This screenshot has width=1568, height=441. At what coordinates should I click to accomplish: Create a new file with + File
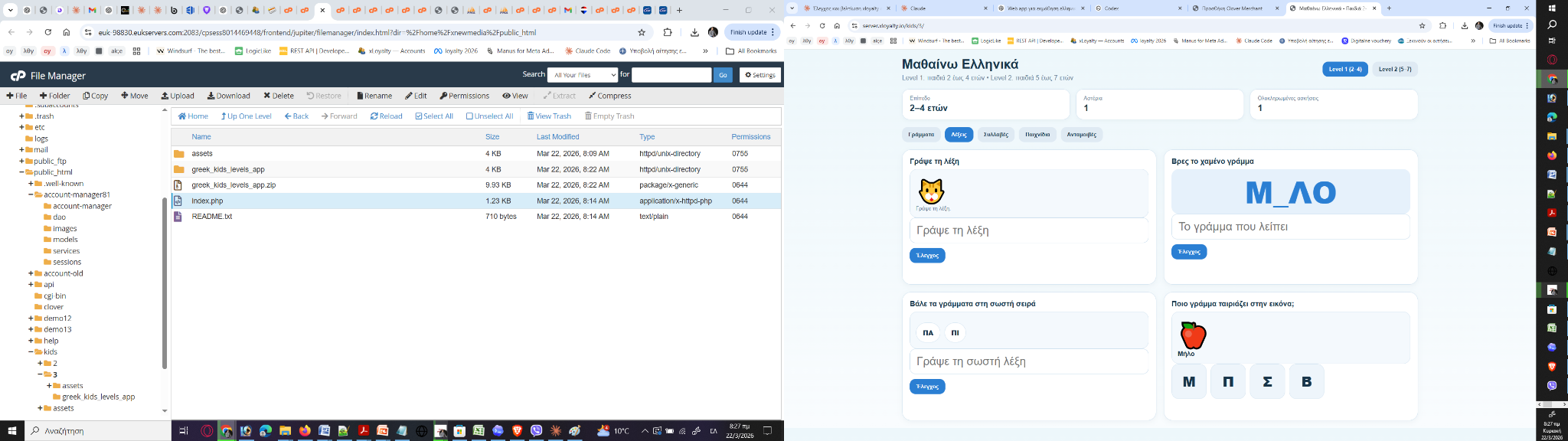17,96
